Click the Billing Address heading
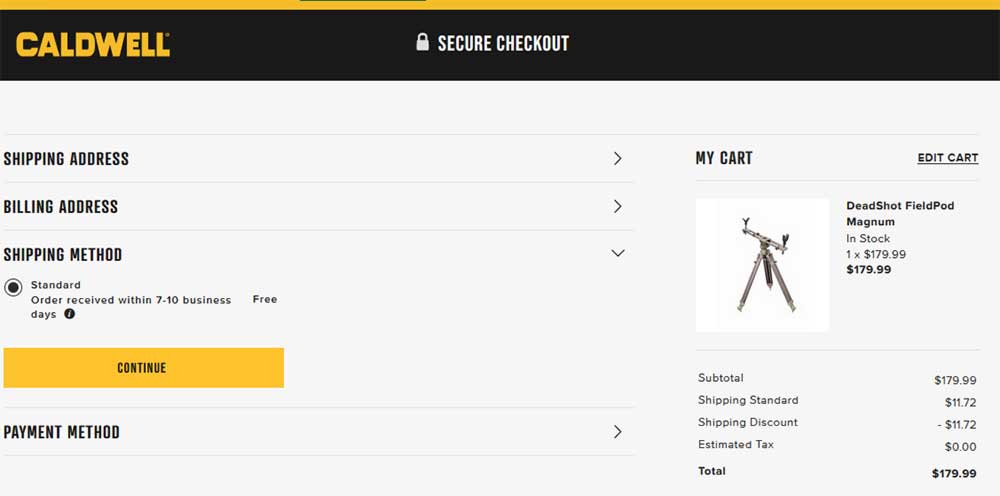The width and height of the screenshot is (1000, 496). [61, 207]
